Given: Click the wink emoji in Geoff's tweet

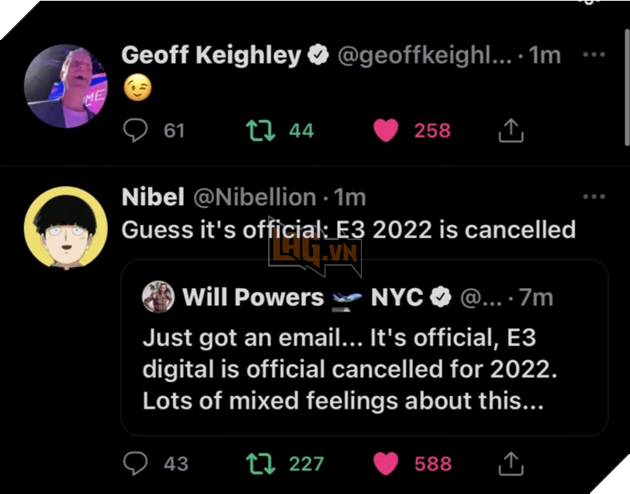Looking at the screenshot, I should pyautogui.click(x=137, y=90).
